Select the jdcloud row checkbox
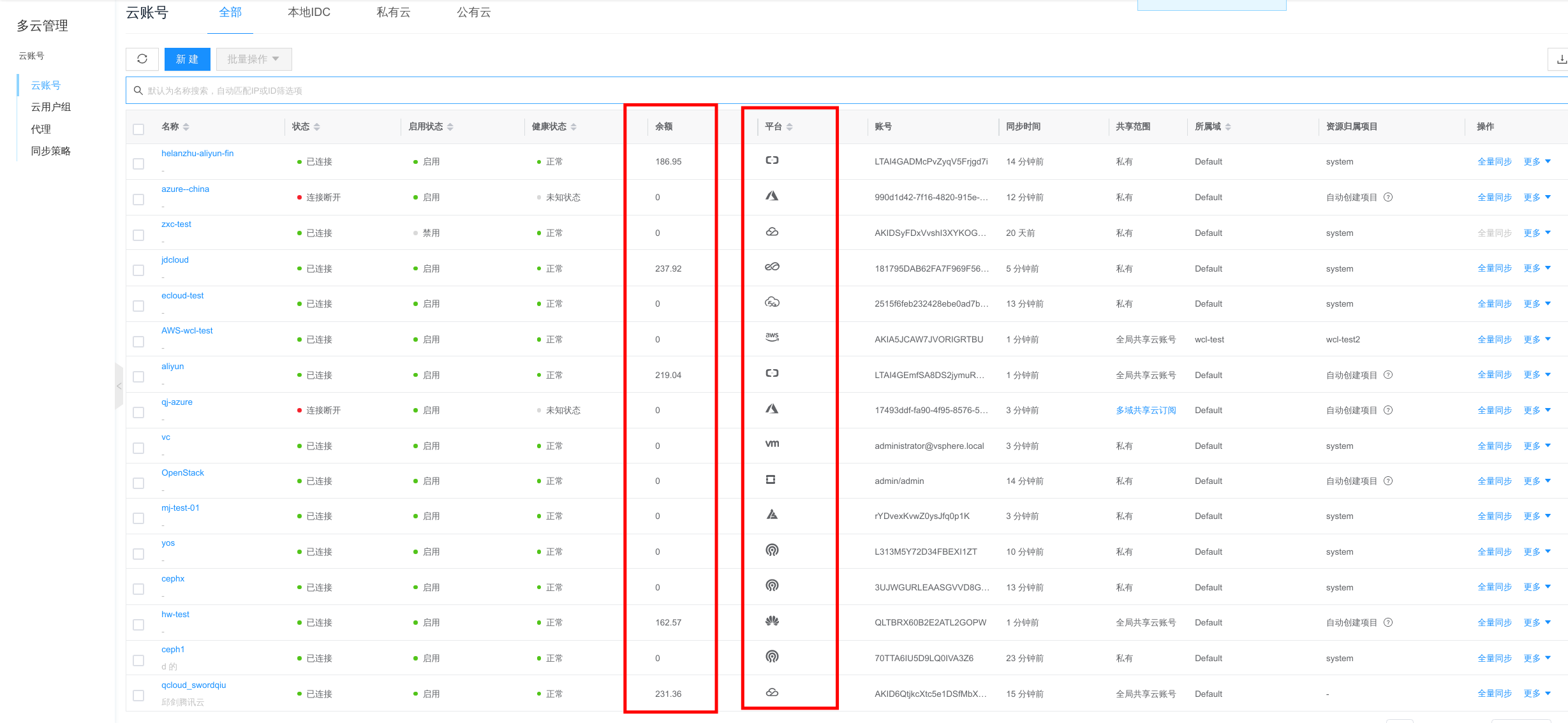Screen dimensions: 1568x723 coord(138,270)
